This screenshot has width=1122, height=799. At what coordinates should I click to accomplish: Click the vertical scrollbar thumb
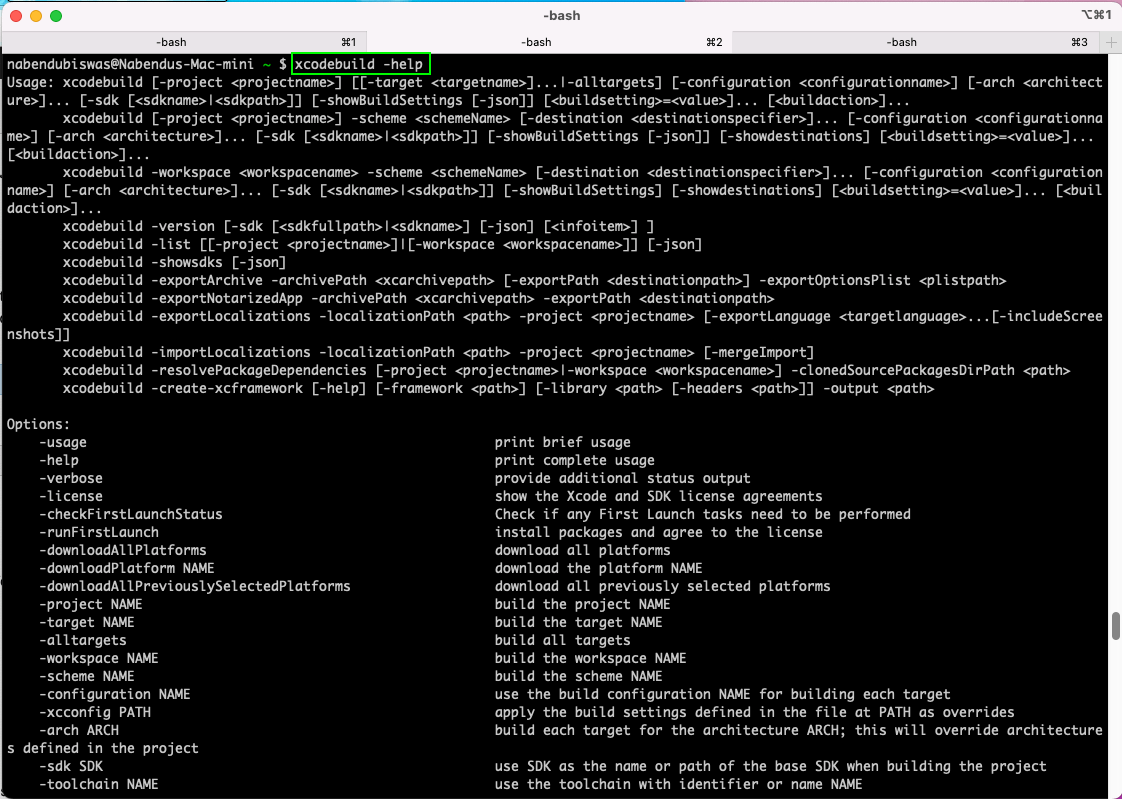click(1116, 626)
